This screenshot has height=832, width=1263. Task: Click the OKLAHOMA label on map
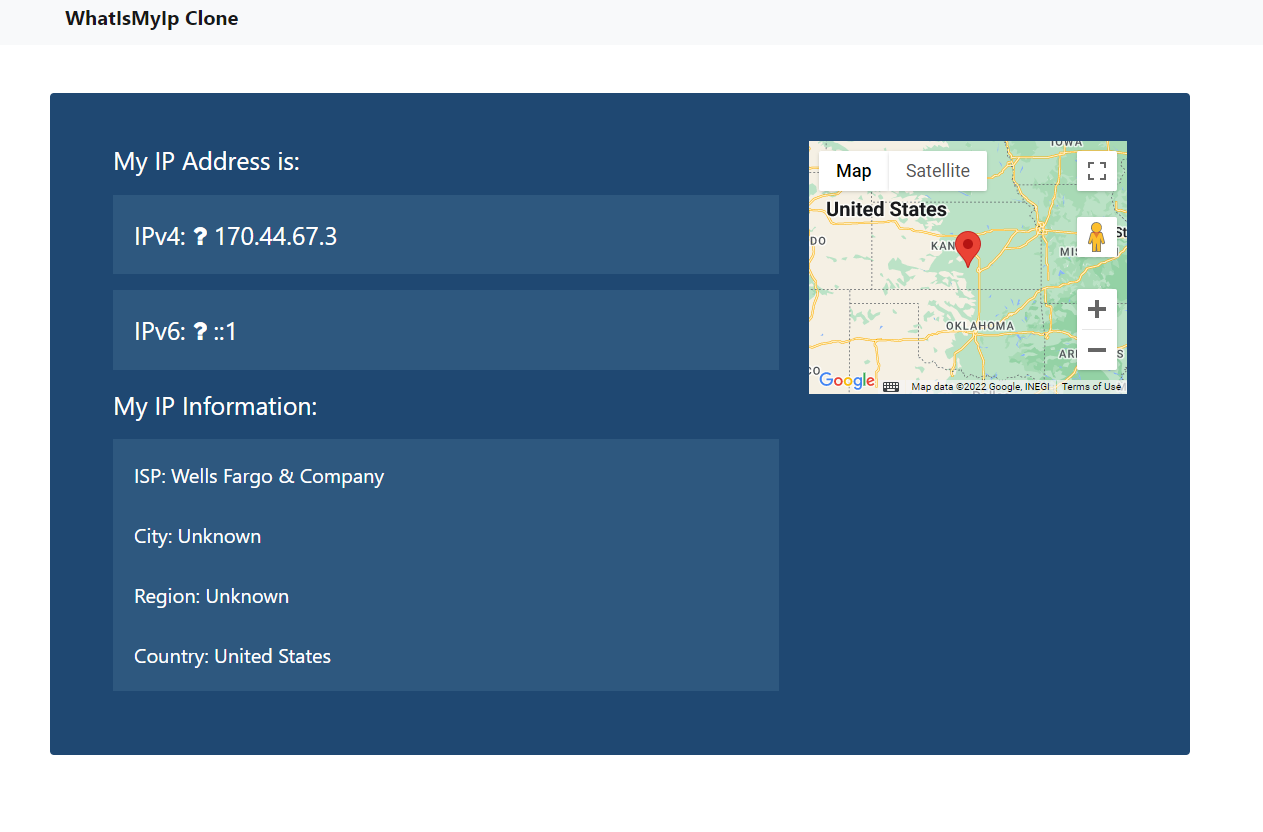981,326
